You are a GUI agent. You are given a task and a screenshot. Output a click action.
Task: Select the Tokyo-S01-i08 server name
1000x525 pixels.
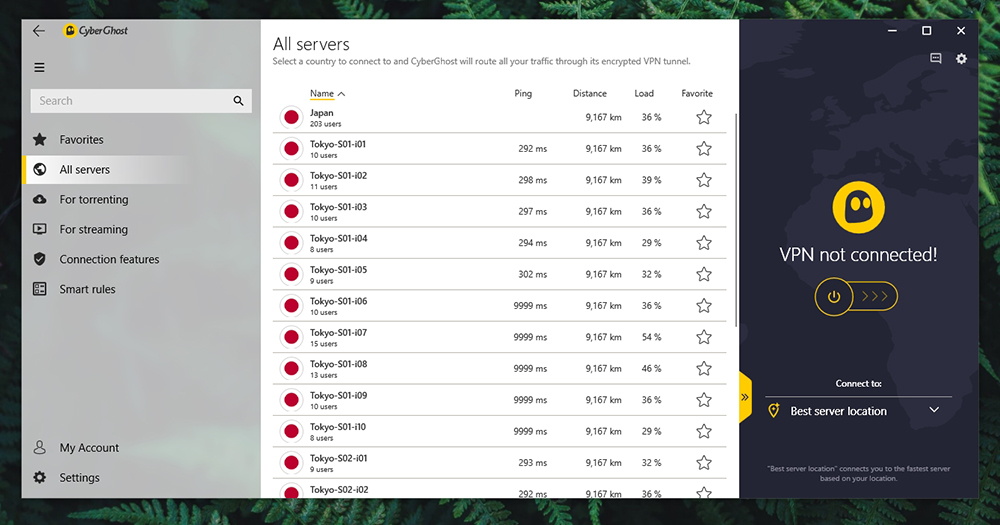point(339,364)
